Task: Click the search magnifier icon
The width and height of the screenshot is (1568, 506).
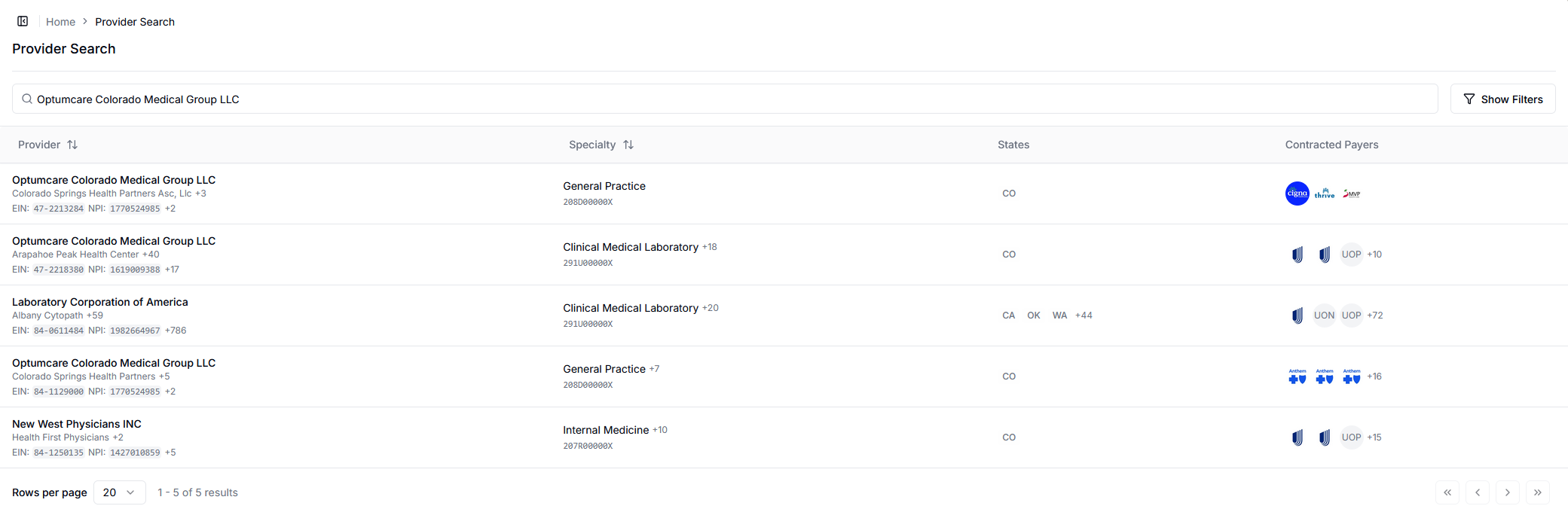Action: 27,99
